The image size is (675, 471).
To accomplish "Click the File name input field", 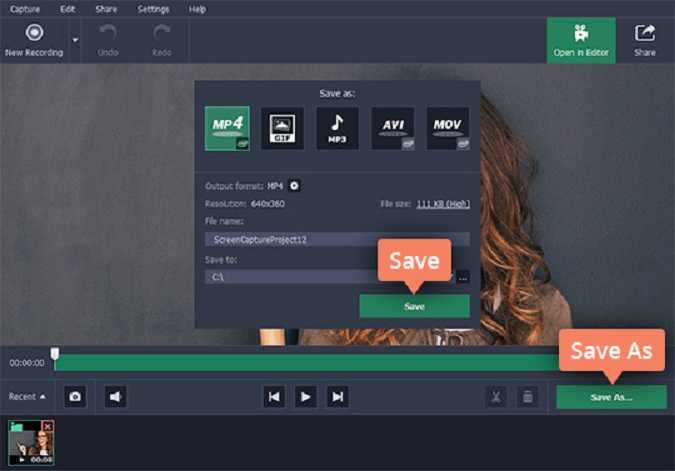I will tap(337, 239).
